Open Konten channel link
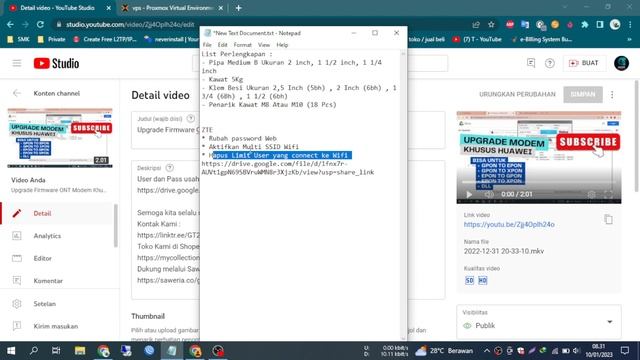Screen dimensions: 640x360 click(x=57, y=93)
